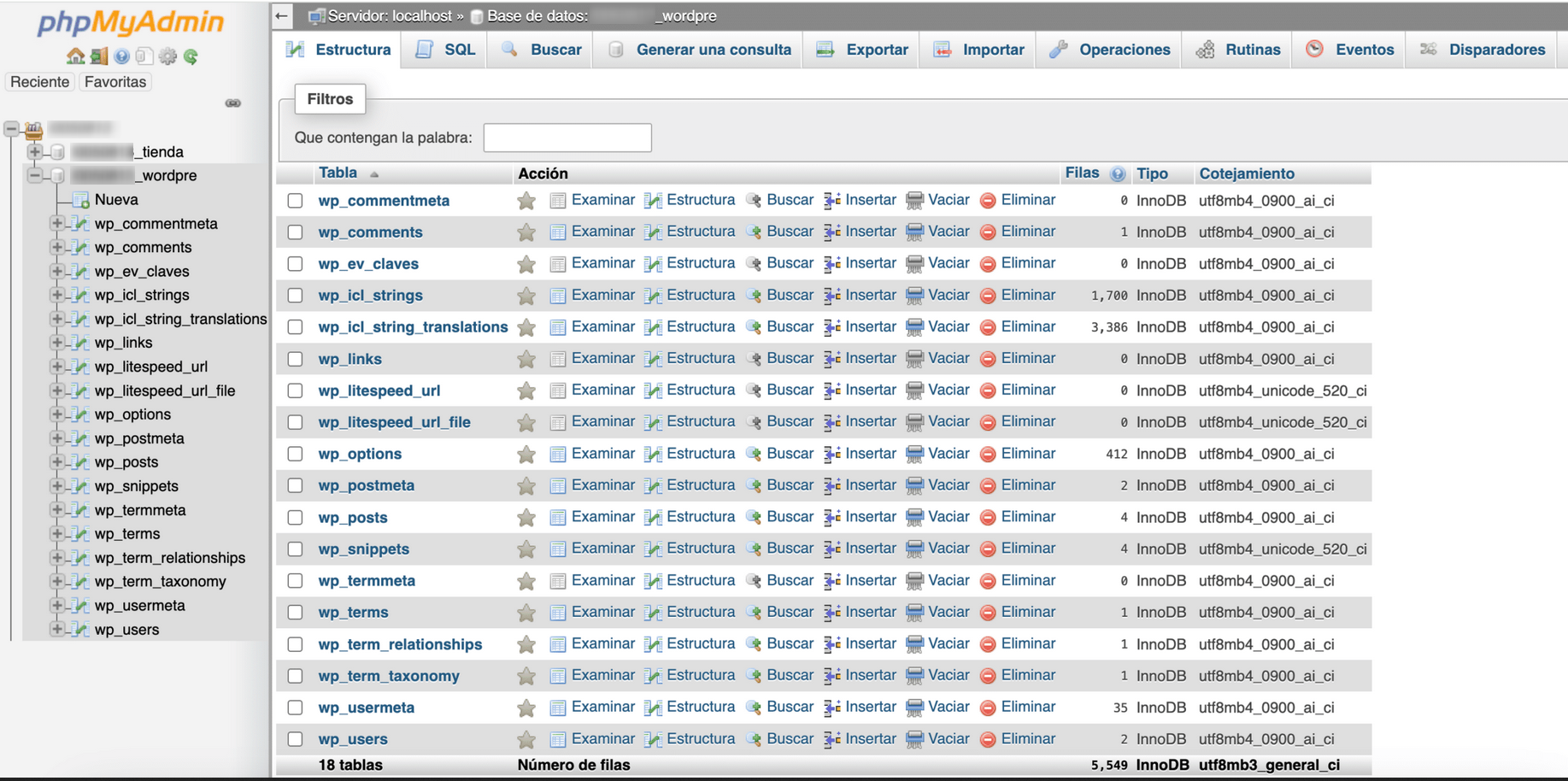1568x781 pixels.
Task: Select the wp_usermeta row checkbox
Action: [x=296, y=708]
